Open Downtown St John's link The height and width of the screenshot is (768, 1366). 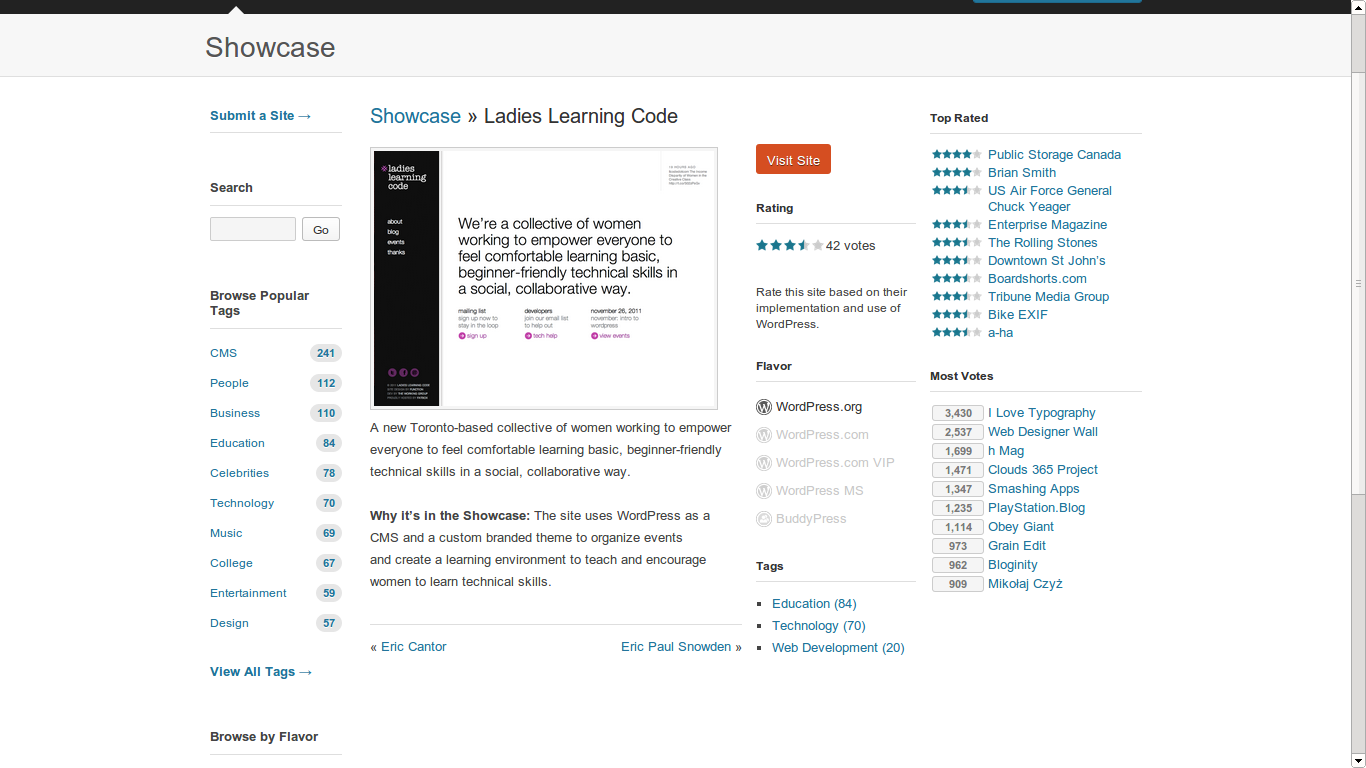coord(1046,261)
